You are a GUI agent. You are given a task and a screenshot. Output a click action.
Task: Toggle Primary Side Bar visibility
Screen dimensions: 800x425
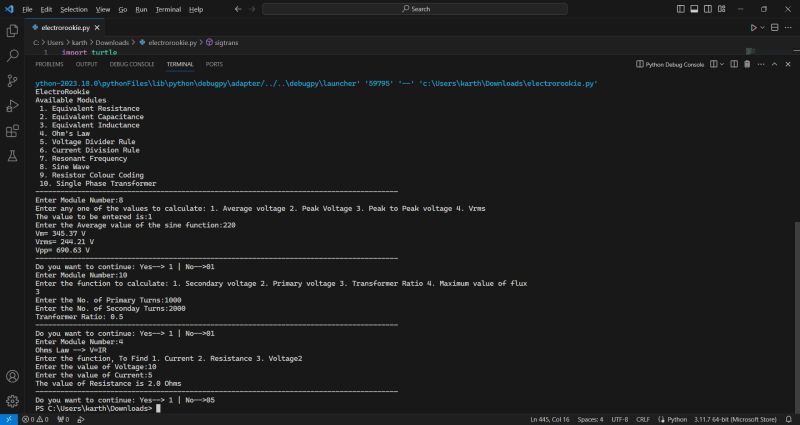click(x=681, y=9)
